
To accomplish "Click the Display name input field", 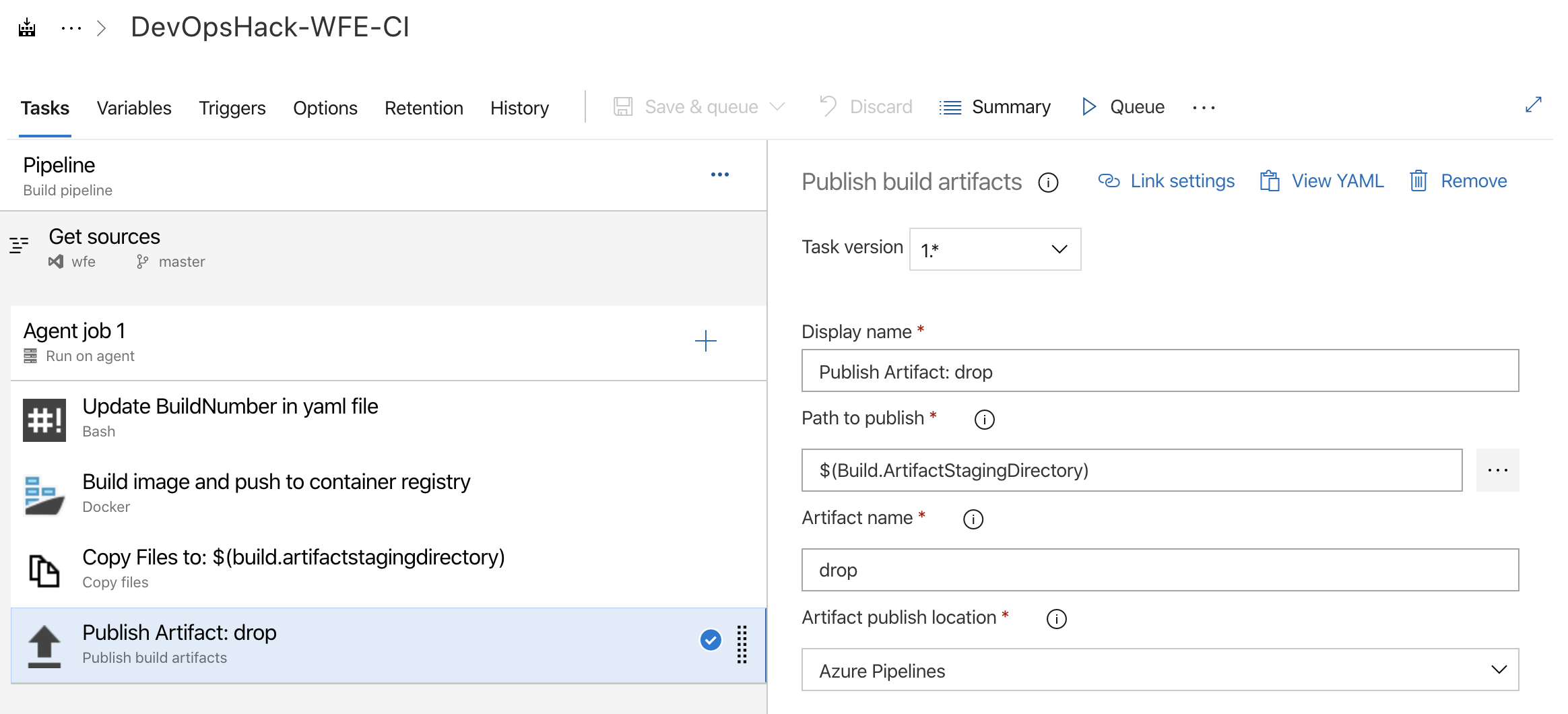I will 1160,370.
